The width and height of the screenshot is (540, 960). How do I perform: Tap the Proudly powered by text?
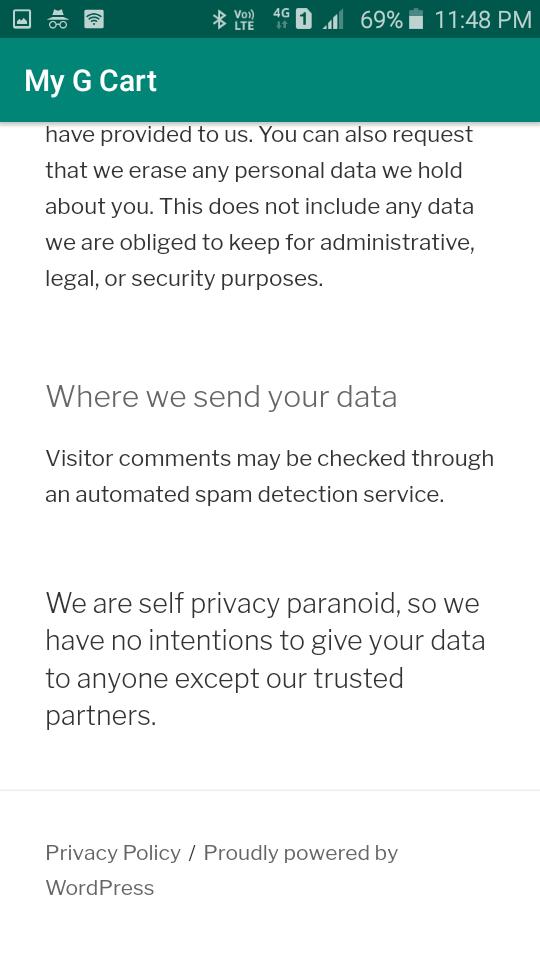click(301, 853)
